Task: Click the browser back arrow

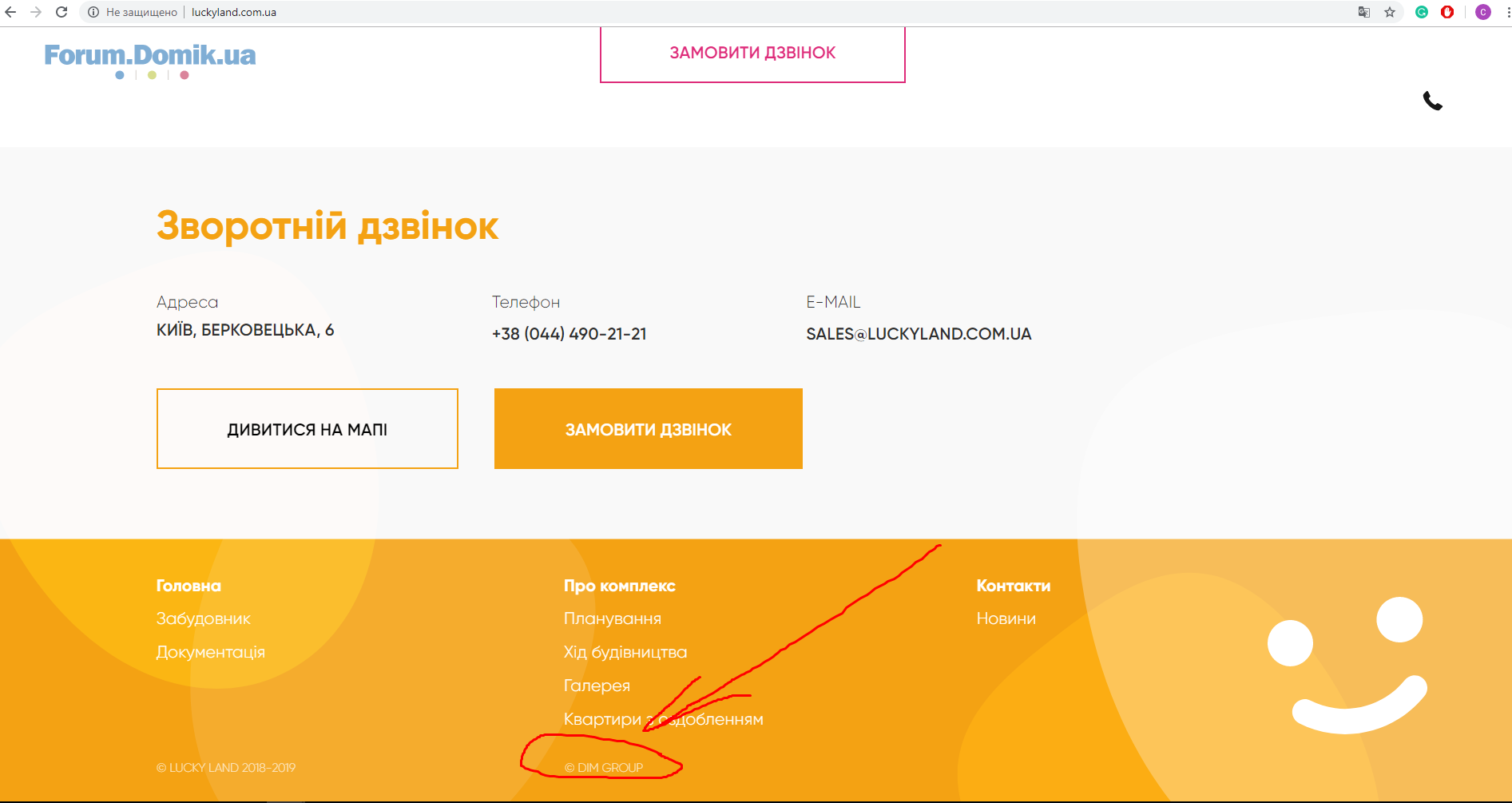Action: [x=10, y=12]
